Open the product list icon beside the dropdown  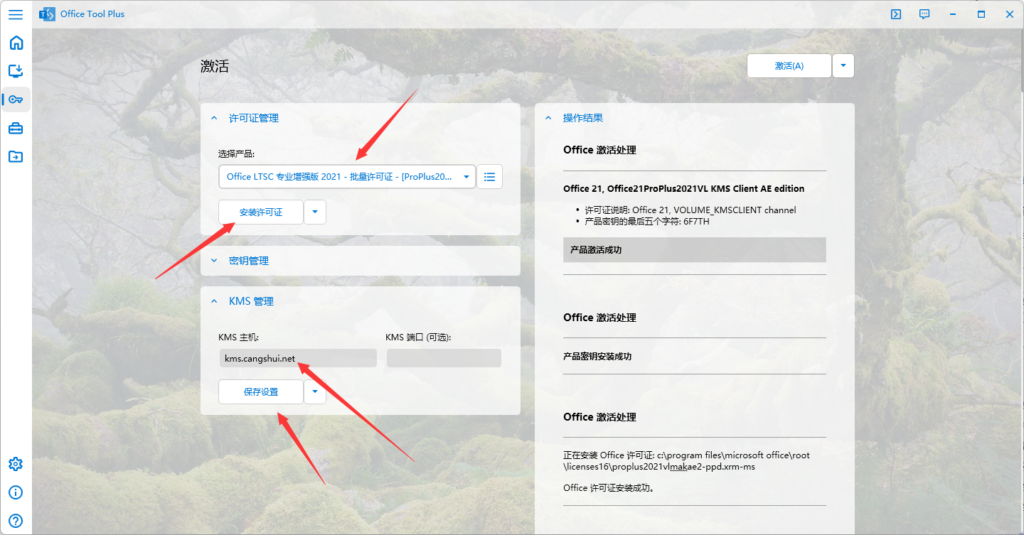490,176
